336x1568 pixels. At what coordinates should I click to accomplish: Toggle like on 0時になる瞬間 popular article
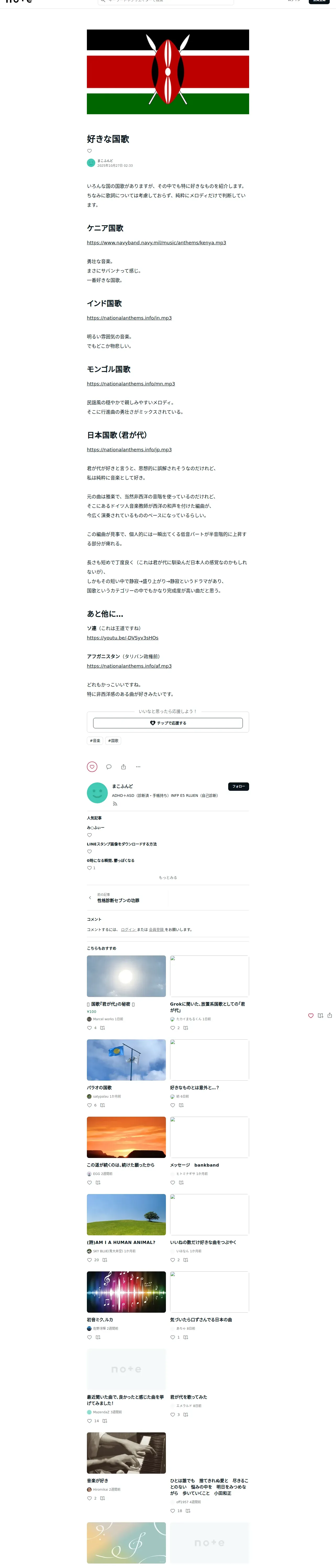[x=89, y=868]
